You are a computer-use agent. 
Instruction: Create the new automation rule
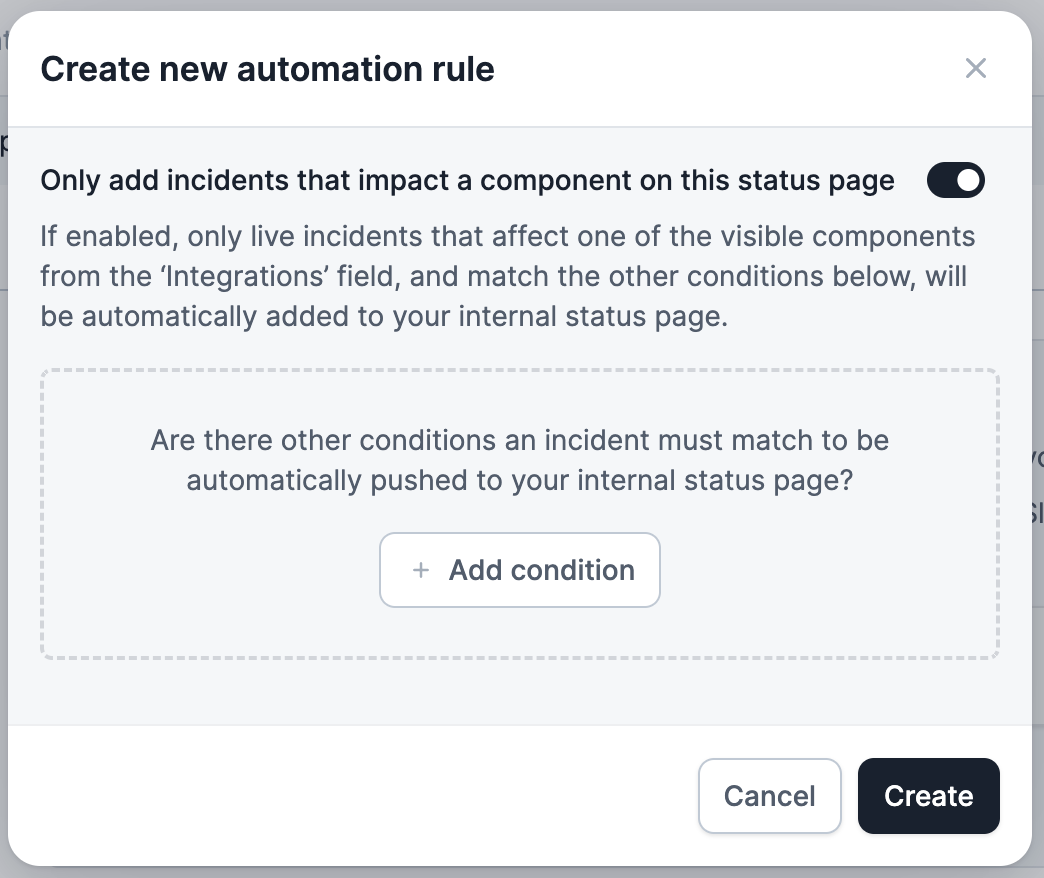click(x=928, y=796)
